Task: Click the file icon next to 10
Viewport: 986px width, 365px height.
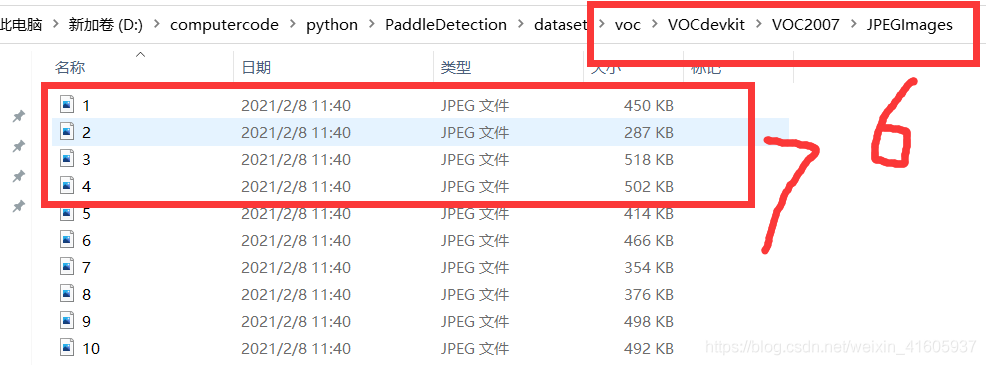Action: pyautogui.click(x=67, y=348)
